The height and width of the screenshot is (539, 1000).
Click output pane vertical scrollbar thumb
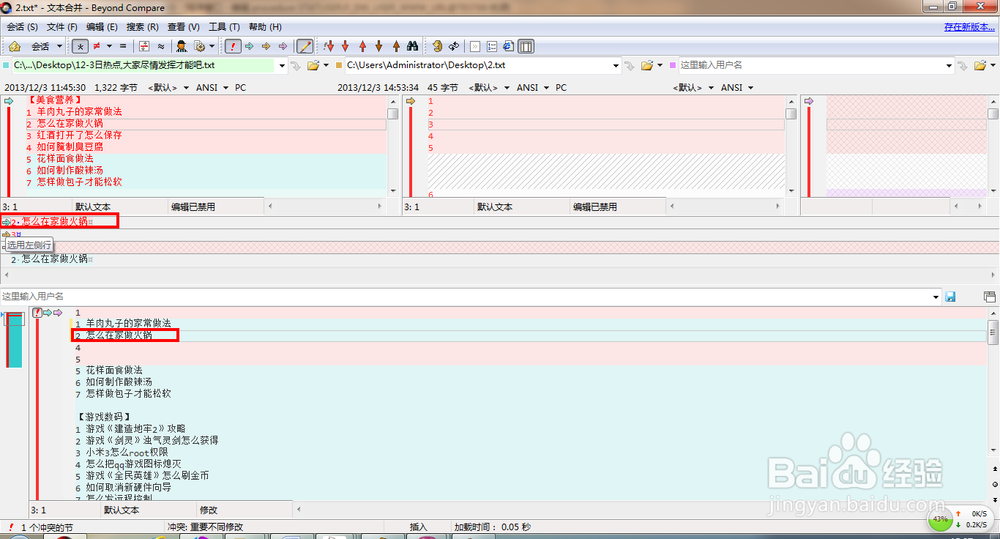pos(993,332)
